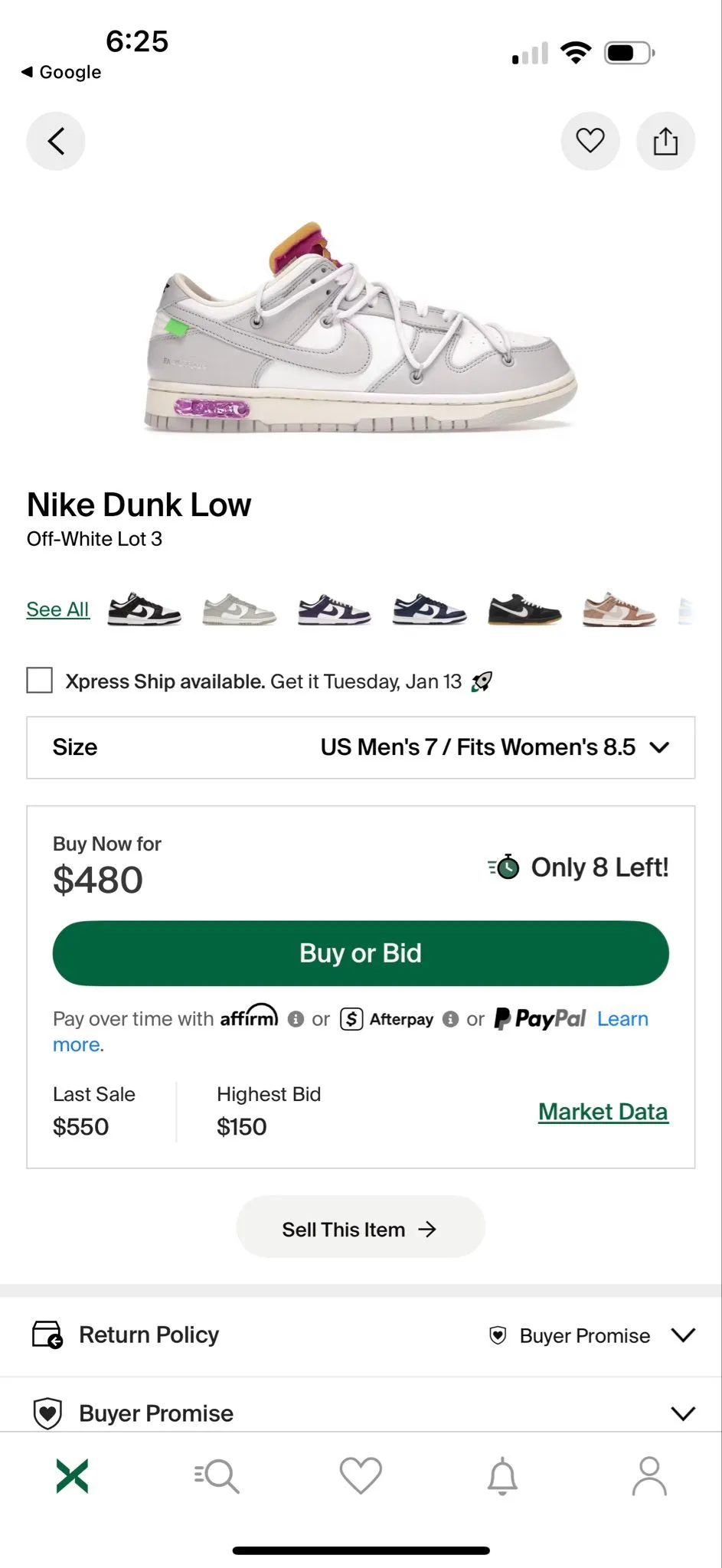Viewport: 722px width, 1568px height.
Task: Open the share sheet icon
Action: (x=665, y=142)
